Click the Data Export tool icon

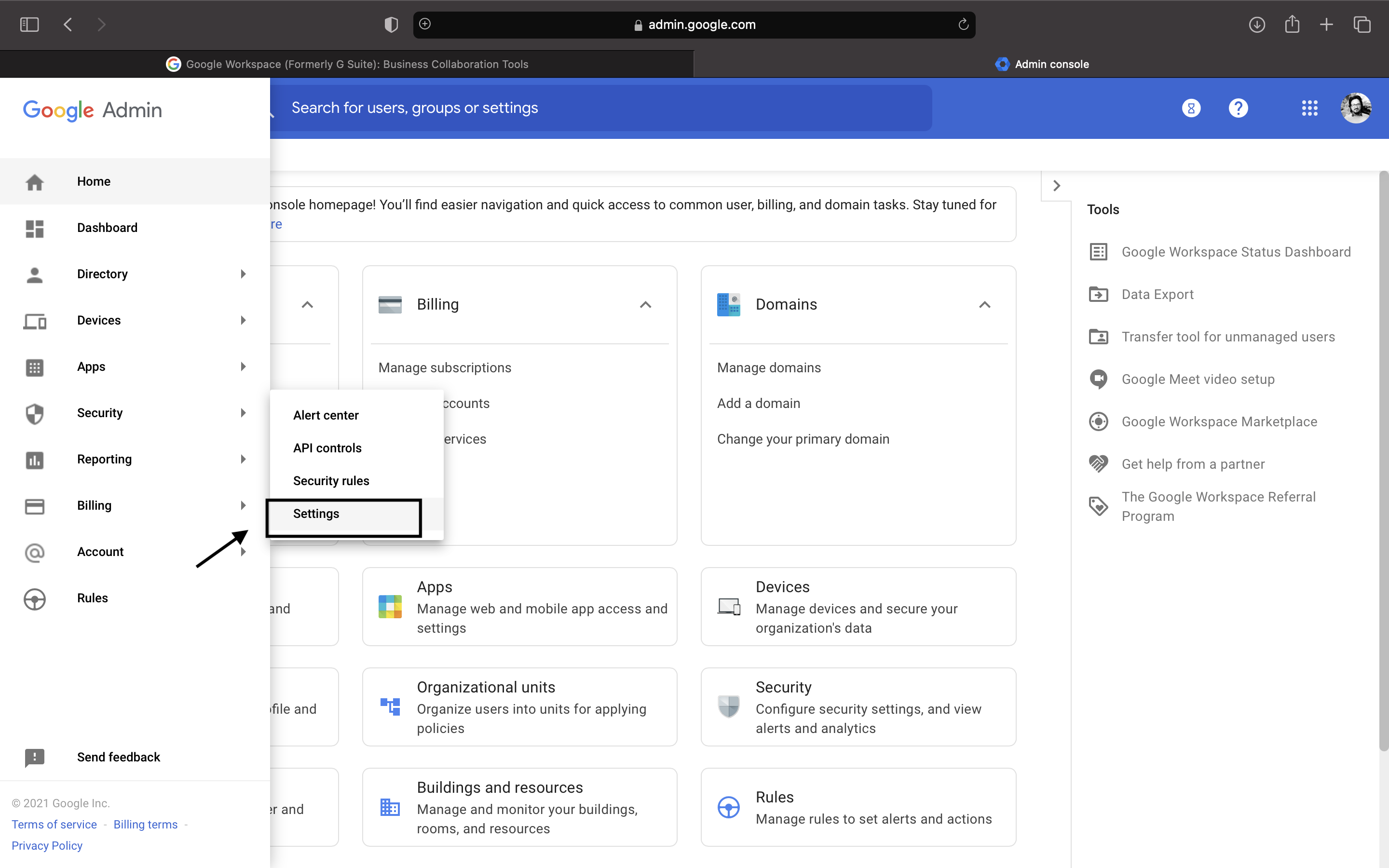(1098, 295)
